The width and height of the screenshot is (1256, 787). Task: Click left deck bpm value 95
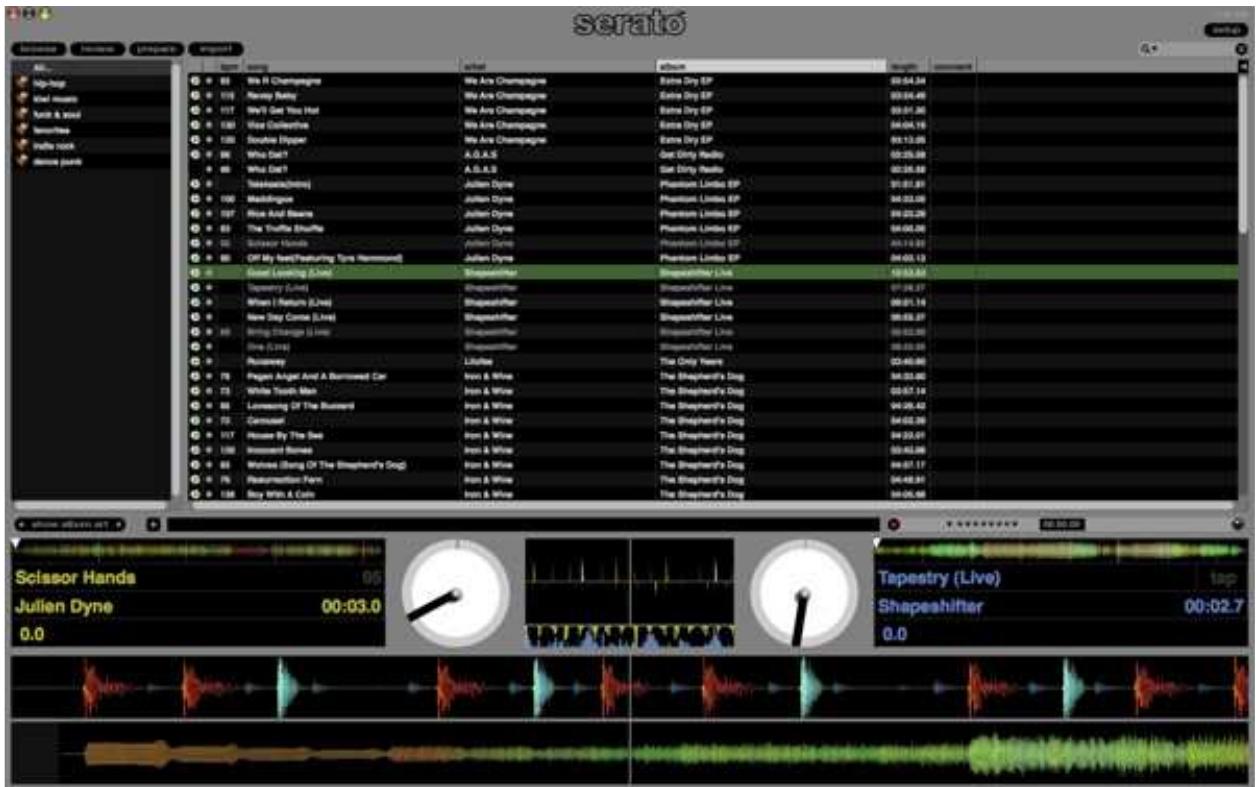coord(372,578)
